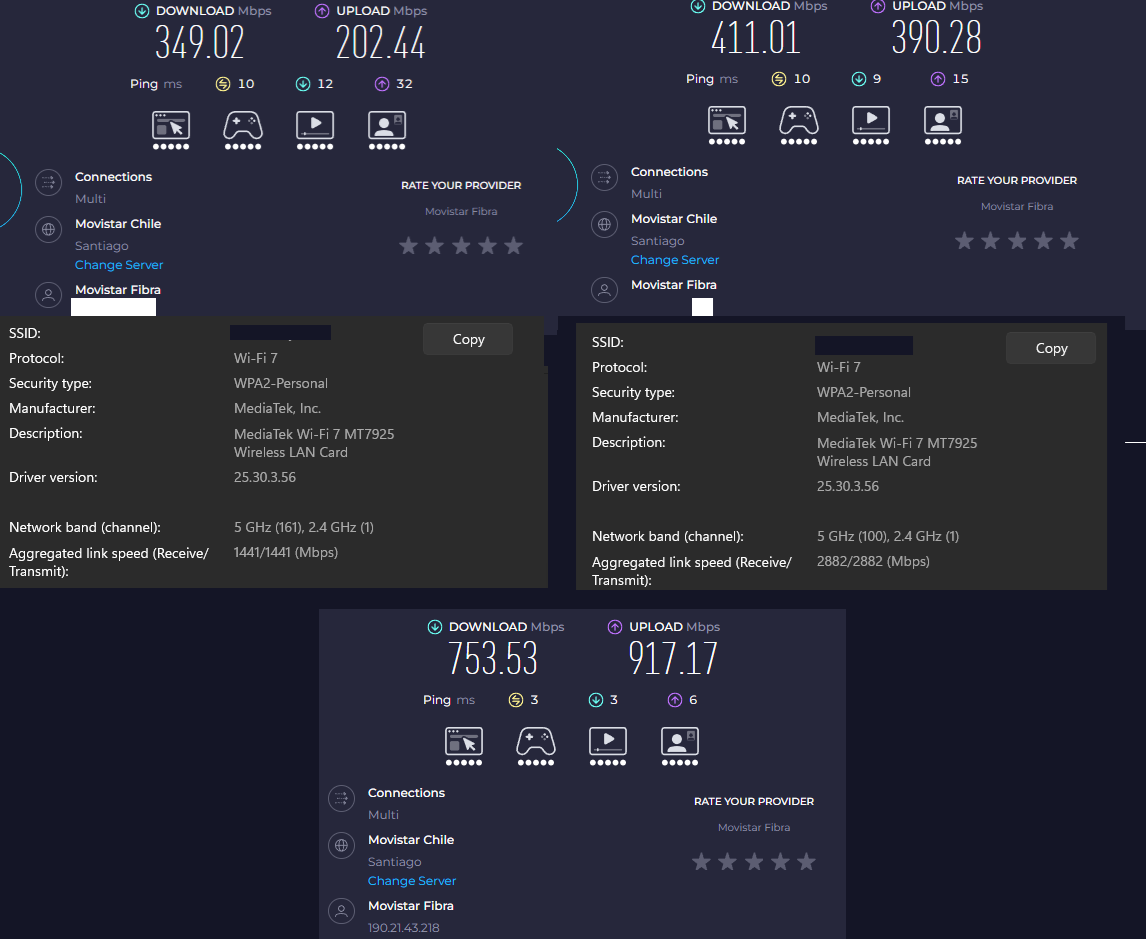Viewport: 1146px width, 939px height.
Task: Click the video streaming icon under the 411.01 result
Action: point(870,120)
